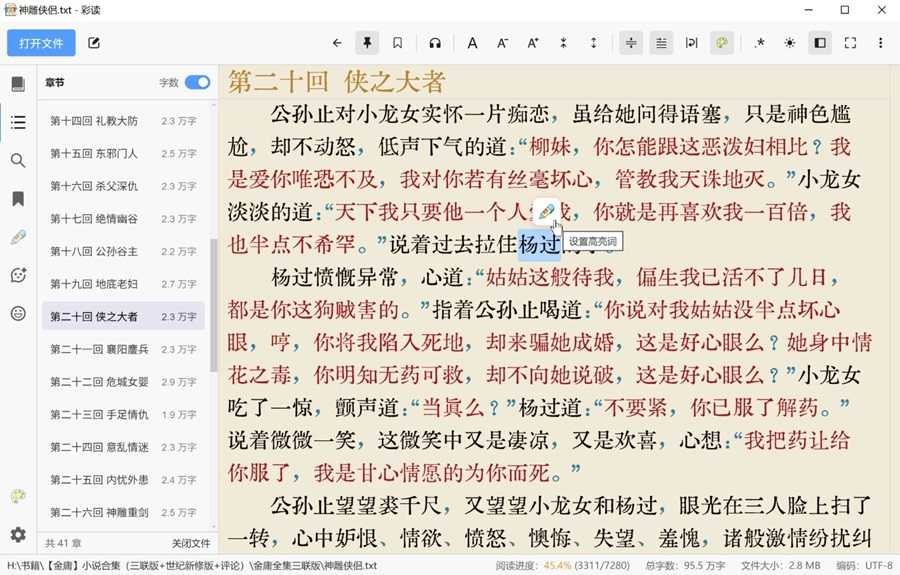Add a bookmark with the bookmark outline icon
The image size is (900, 575).
coord(397,43)
